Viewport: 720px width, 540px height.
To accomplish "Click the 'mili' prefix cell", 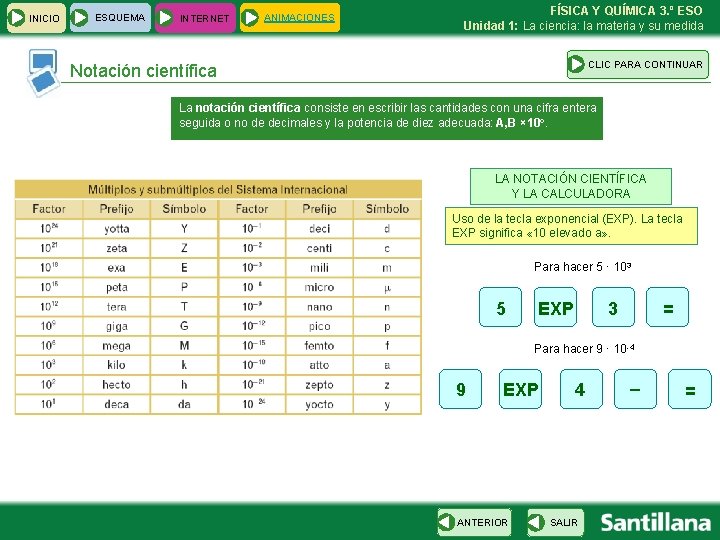I will (320, 268).
